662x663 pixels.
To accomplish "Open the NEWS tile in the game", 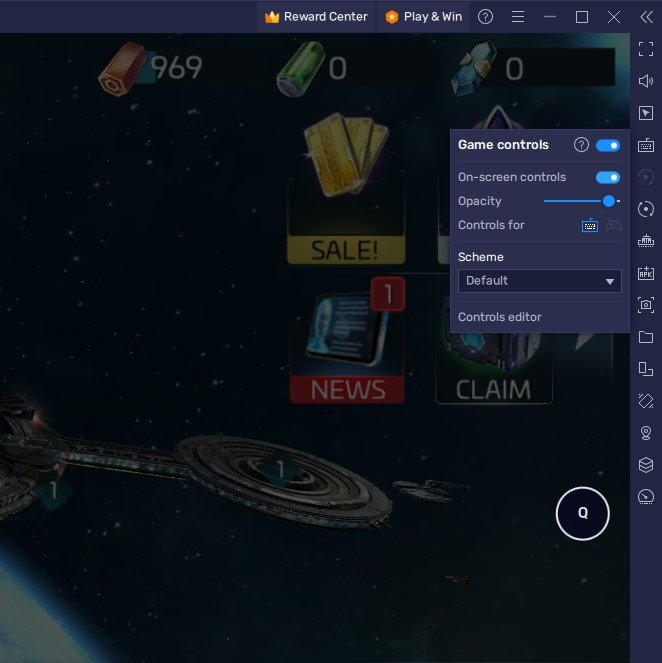I will [x=347, y=341].
